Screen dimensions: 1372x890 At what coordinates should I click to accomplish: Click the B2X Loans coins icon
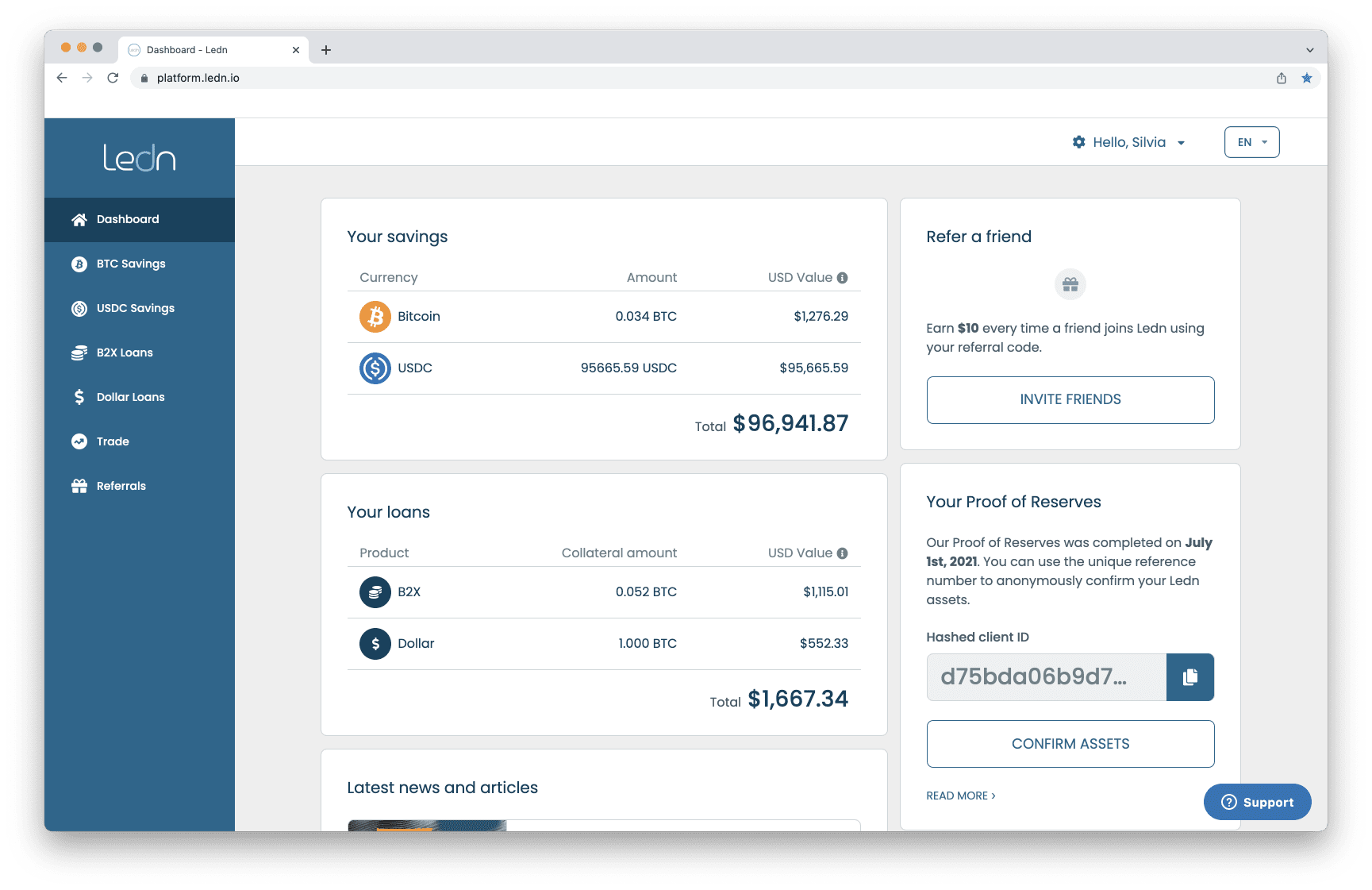[79, 353]
